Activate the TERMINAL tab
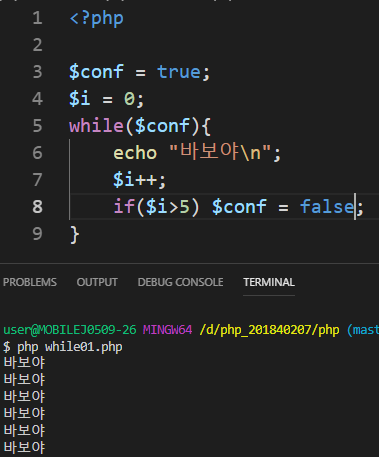The width and height of the screenshot is (379, 457). pos(269,282)
